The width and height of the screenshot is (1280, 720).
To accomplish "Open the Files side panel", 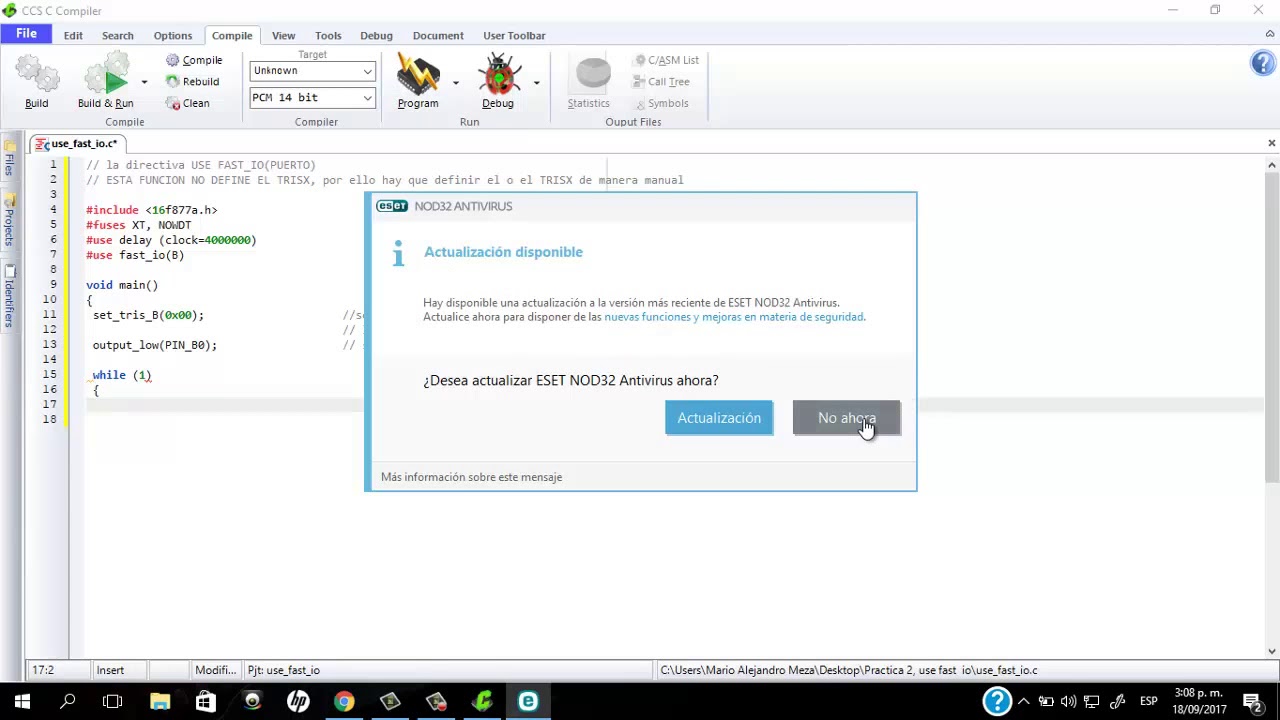I will click(x=9, y=160).
